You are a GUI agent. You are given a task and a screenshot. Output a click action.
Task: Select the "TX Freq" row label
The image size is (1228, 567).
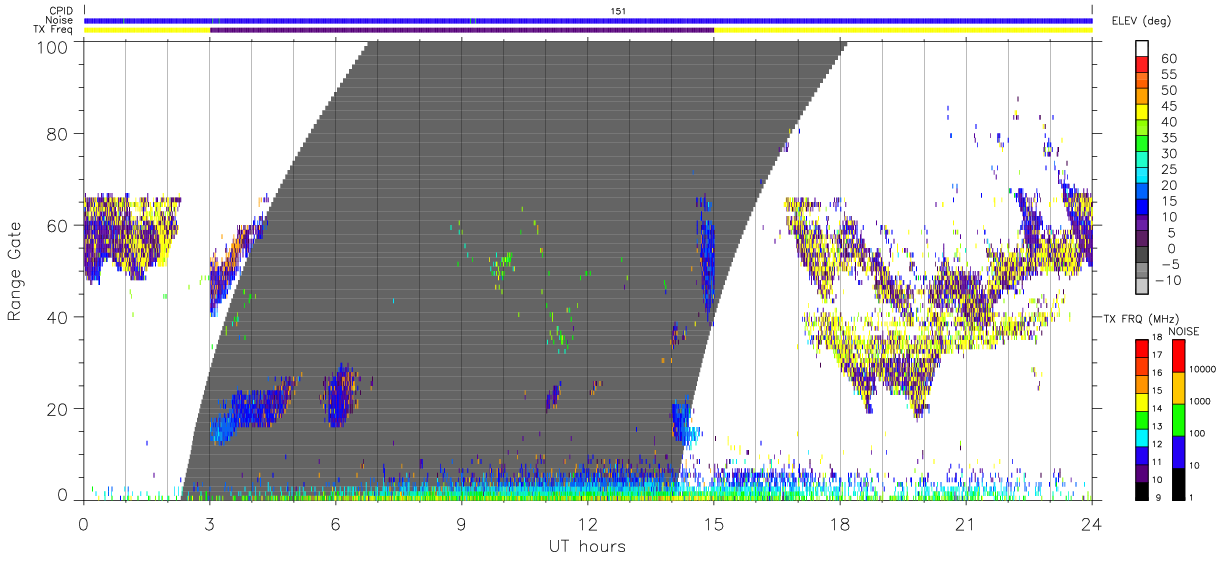(53, 30)
